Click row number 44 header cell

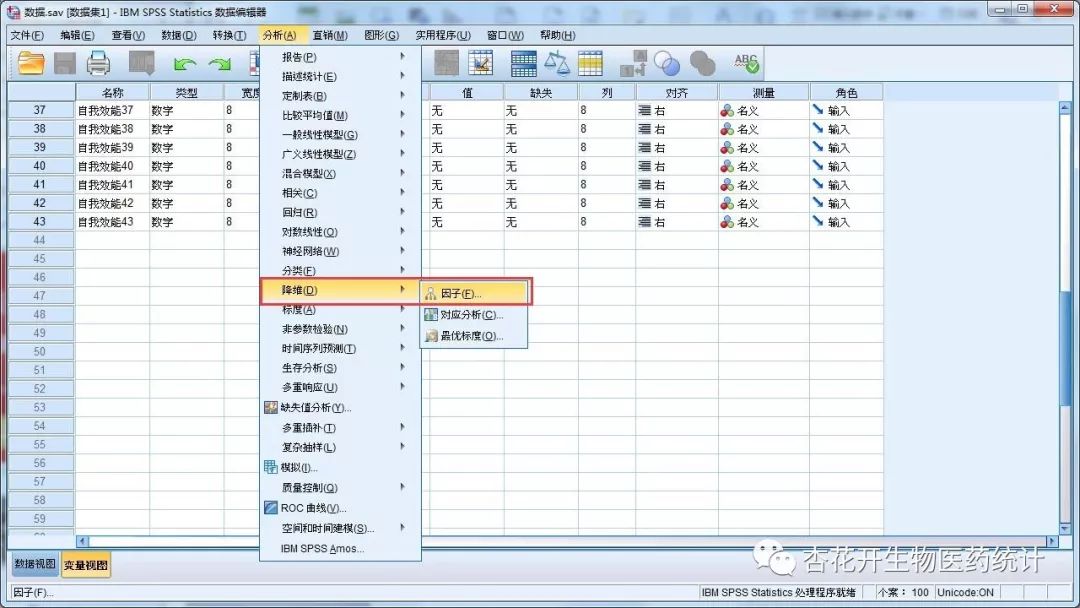[38, 241]
